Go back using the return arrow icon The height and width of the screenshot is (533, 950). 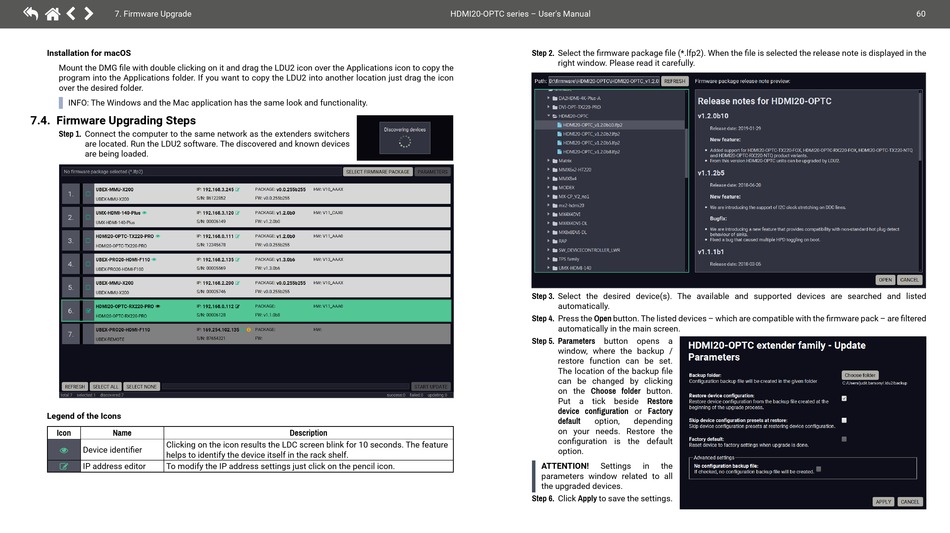tap(30, 13)
